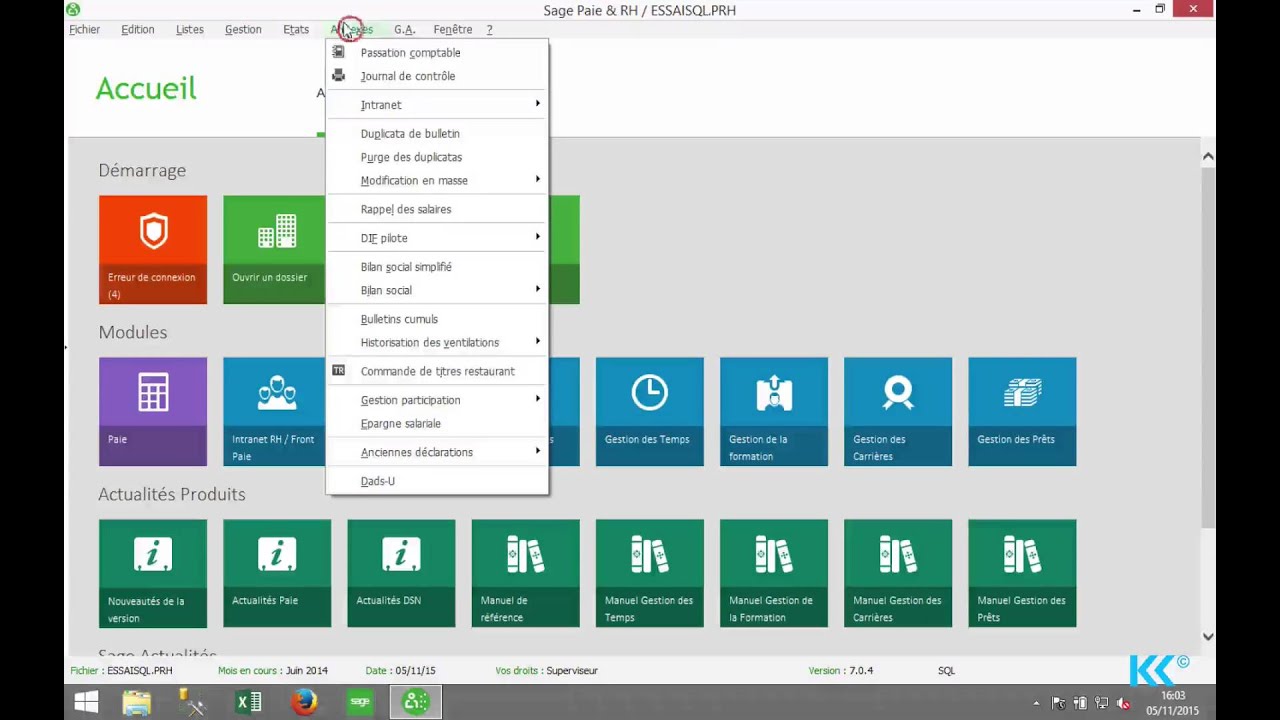Open the Gestion des Prêts module

coord(1022,412)
